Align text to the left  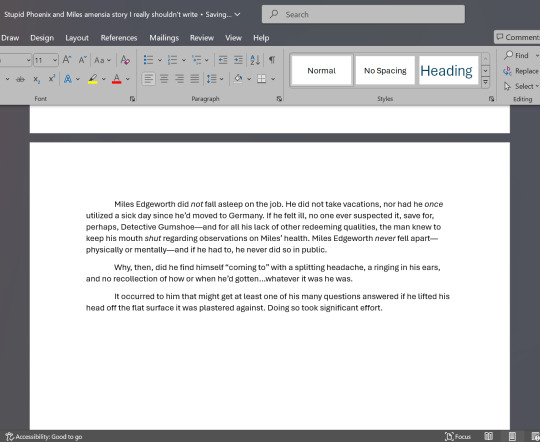149,79
